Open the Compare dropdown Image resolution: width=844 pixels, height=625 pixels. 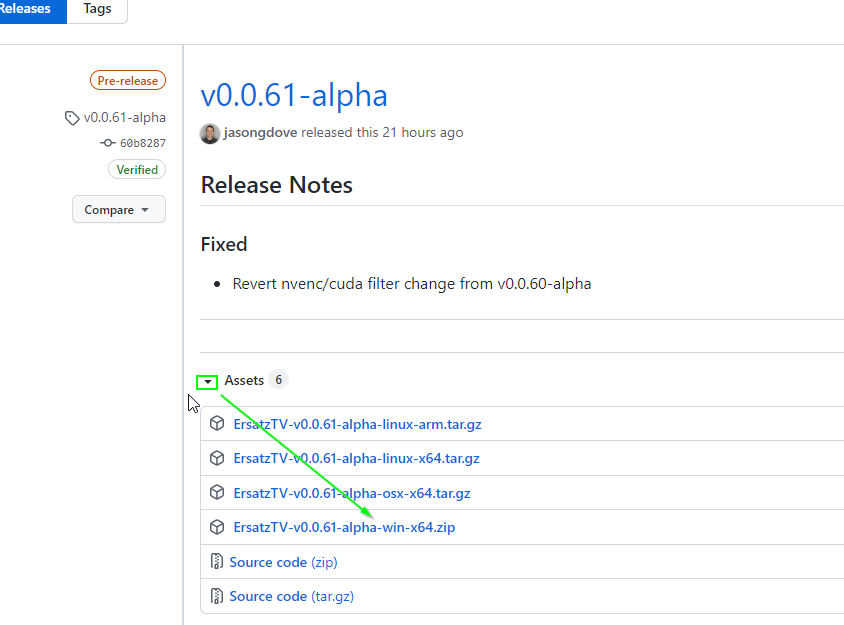tap(119, 209)
